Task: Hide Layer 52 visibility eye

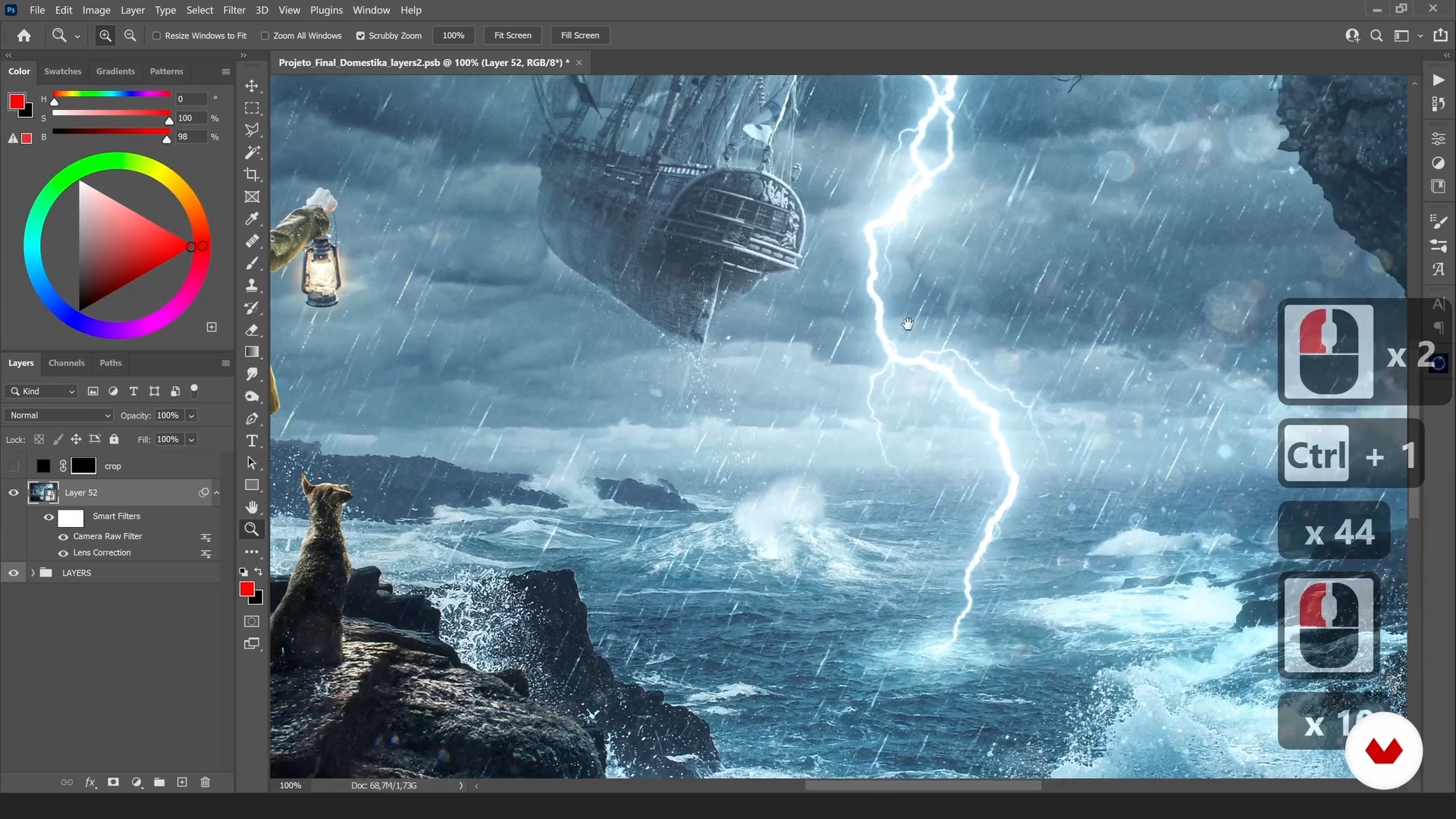Action: click(14, 493)
